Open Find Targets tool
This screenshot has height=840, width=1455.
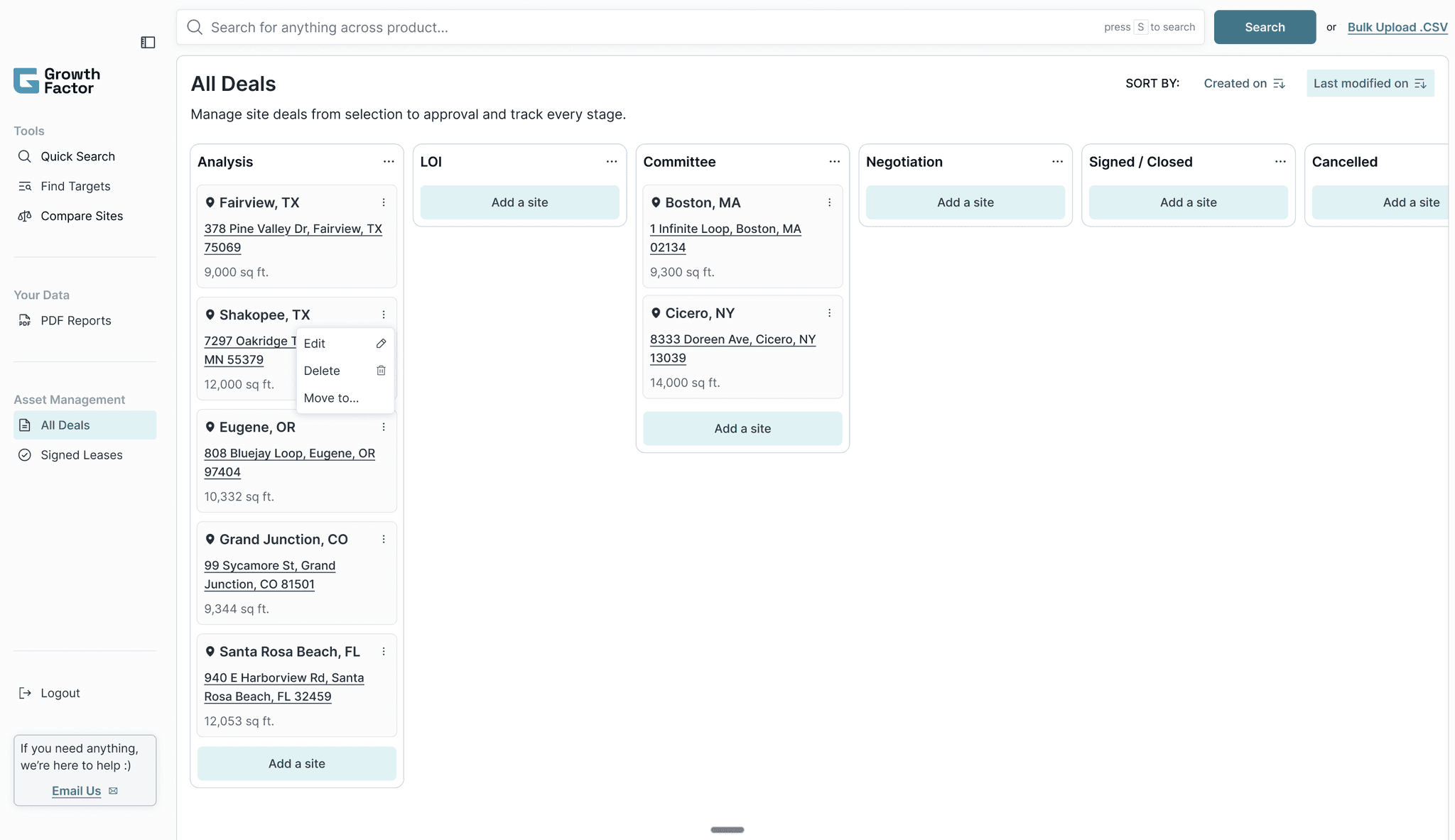tap(75, 186)
